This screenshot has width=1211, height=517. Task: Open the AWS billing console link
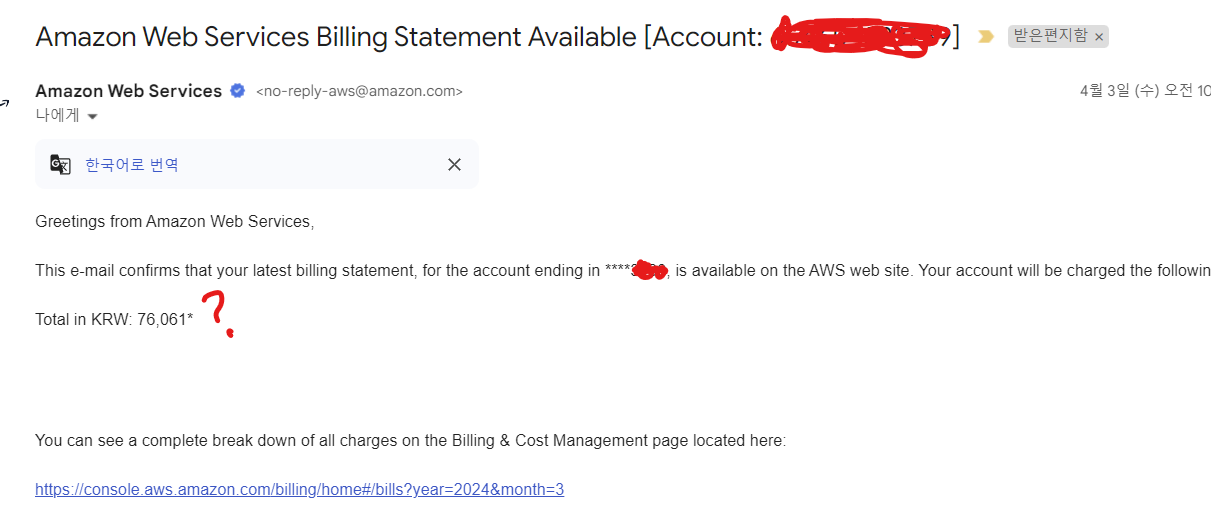click(x=299, y=490)
